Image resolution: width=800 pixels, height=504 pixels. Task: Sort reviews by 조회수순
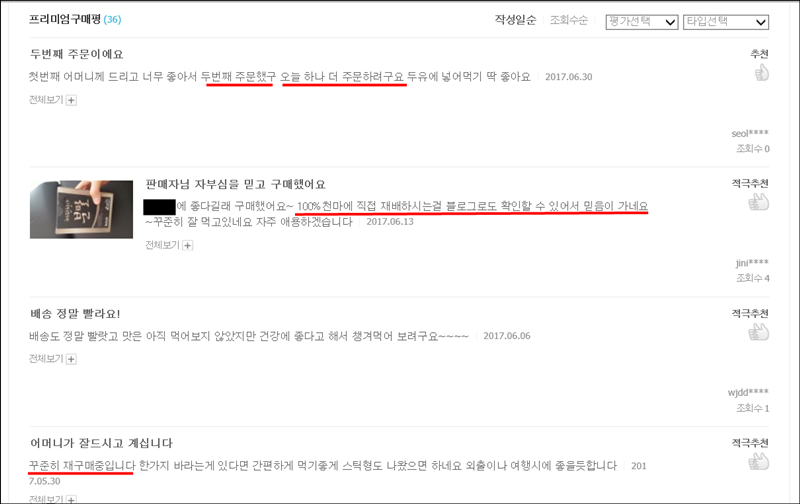[568, 20]
